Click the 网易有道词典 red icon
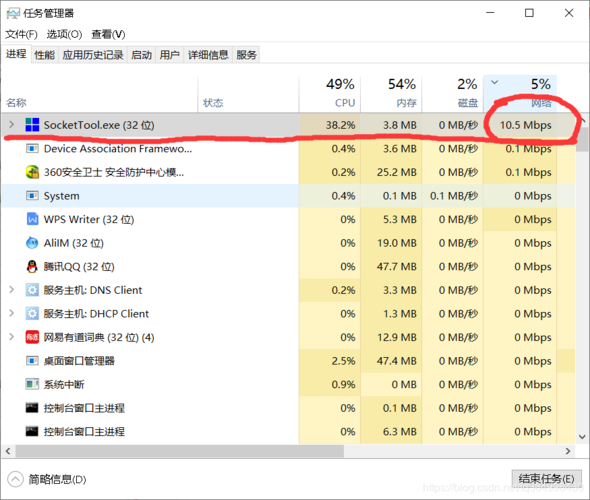The image size is (590, 500). [32, 337]
